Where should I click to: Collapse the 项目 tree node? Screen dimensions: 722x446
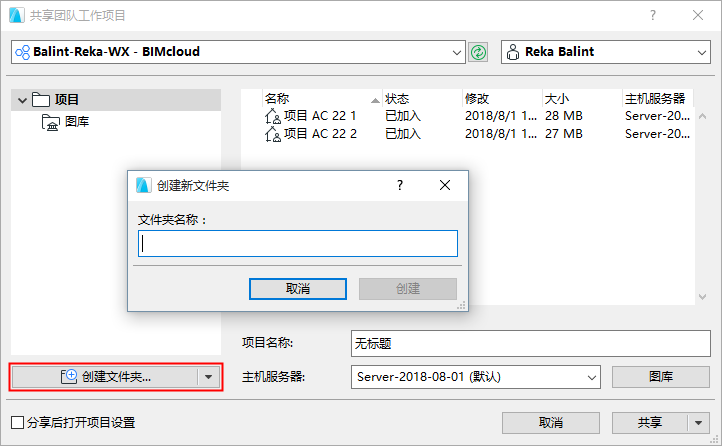pos(22,100)
